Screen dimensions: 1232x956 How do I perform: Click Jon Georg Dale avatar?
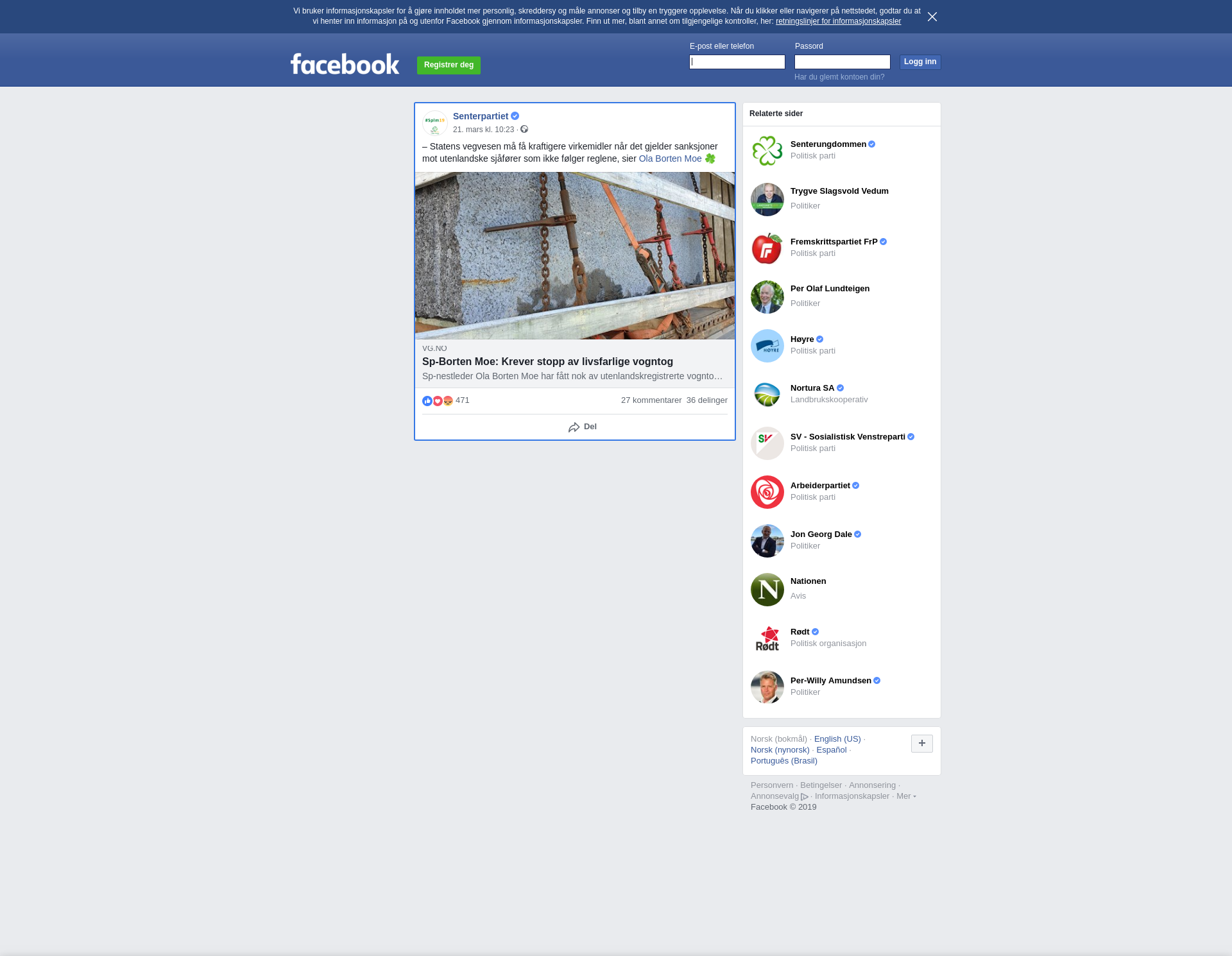[x=767, y=541]
